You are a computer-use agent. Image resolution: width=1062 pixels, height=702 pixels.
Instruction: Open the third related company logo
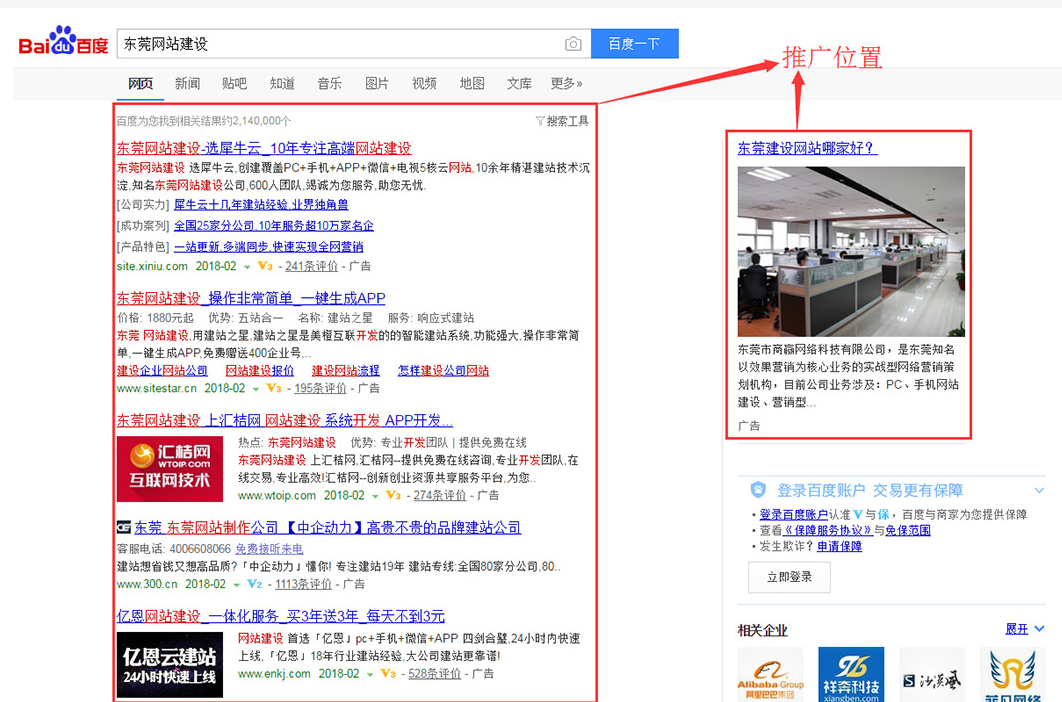[932, 674]
